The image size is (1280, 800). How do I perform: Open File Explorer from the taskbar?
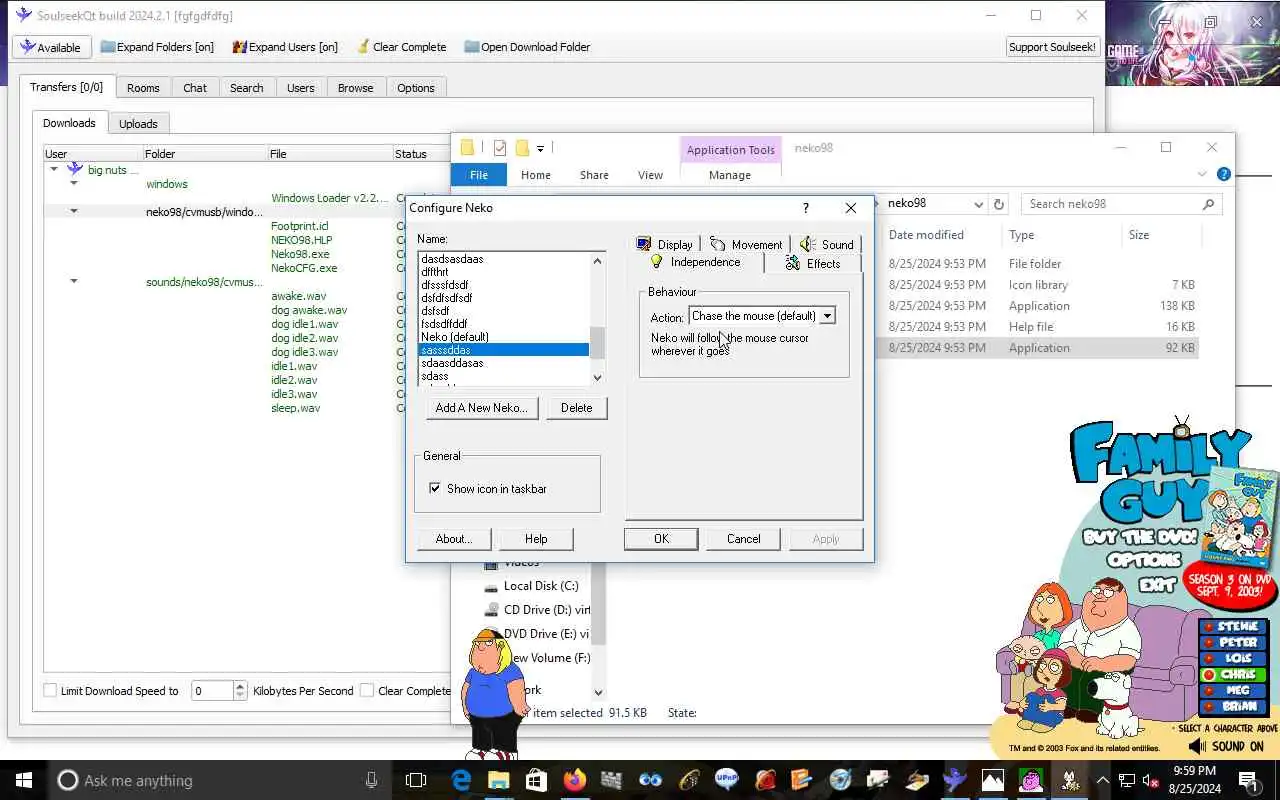pyautogui.click(x=499, y=780)
